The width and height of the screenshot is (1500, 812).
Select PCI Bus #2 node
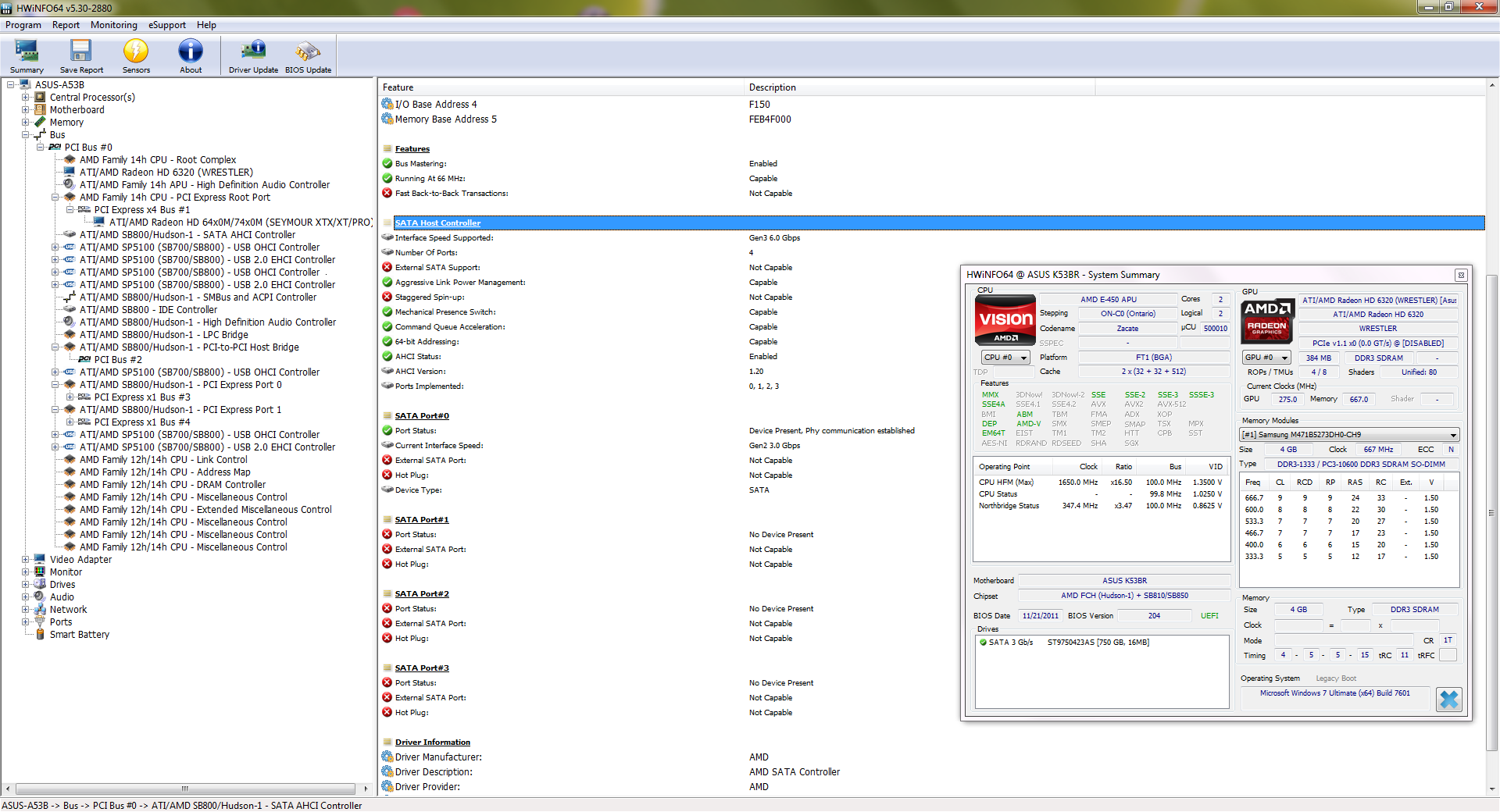(118, 360)
